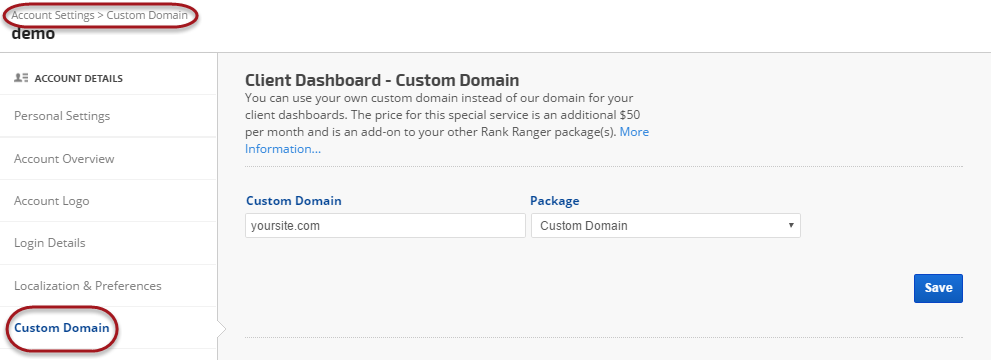Click the Package dropdown arrow
Screen dimensions: 991x360
click(x=791, y=225)
